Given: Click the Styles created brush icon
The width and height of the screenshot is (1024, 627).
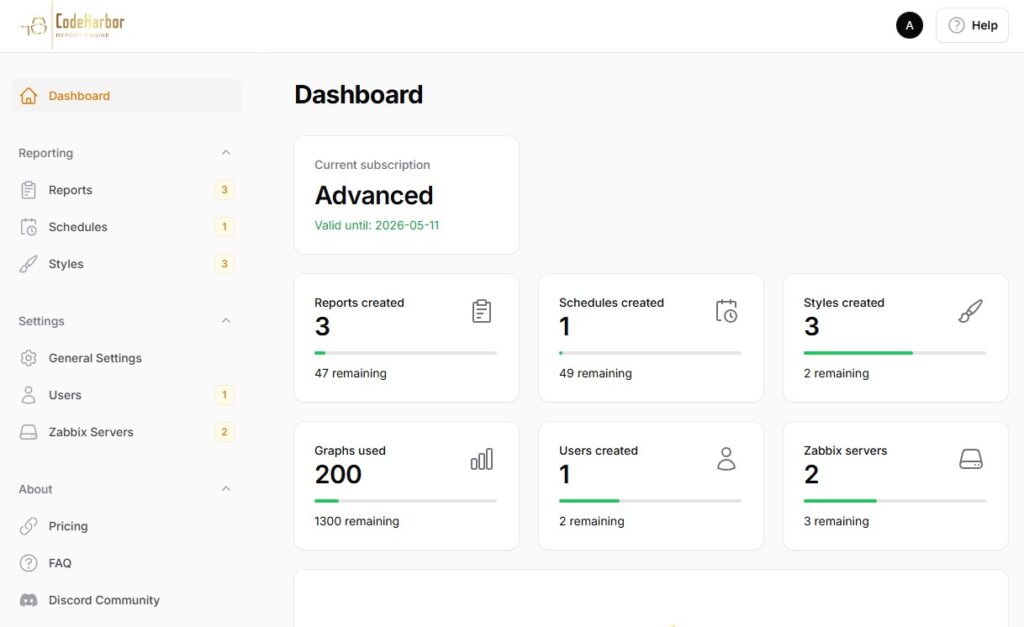Looking at the screenshot, I should [970, 311].
